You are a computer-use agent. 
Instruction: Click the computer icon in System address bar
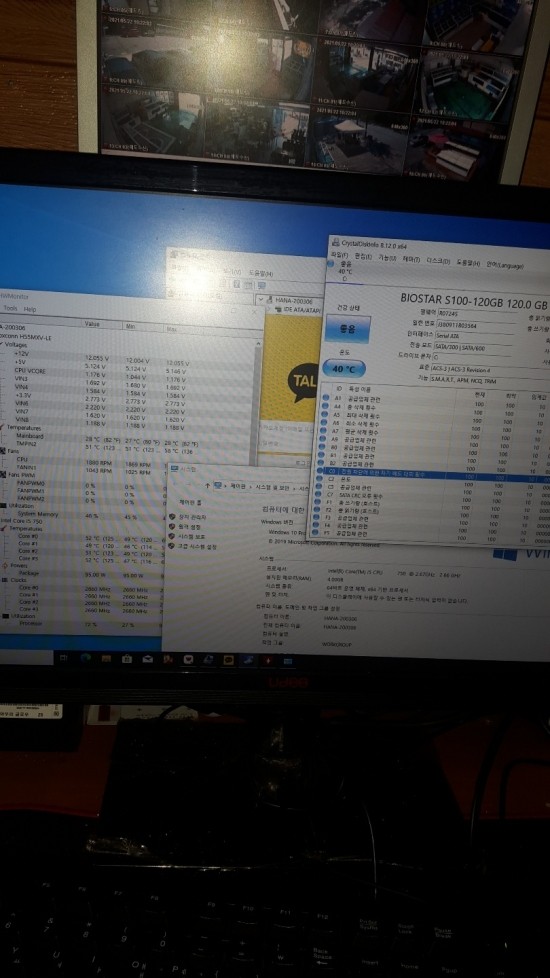click(219, 486)
